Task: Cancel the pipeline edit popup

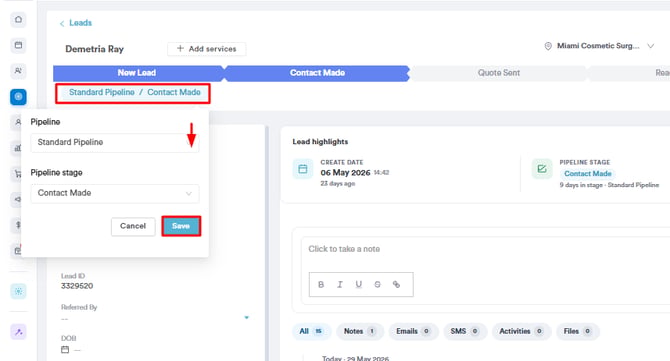Action: (x=133, y=226)
